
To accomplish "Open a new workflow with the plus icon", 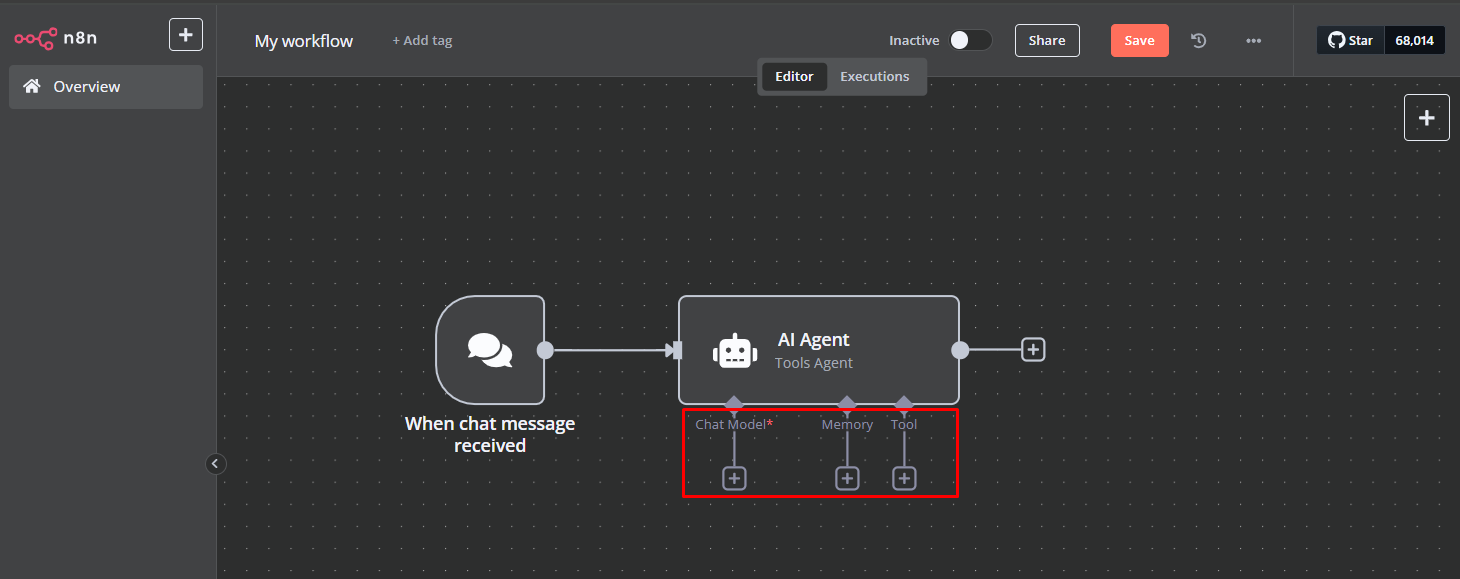I will 186,34.
